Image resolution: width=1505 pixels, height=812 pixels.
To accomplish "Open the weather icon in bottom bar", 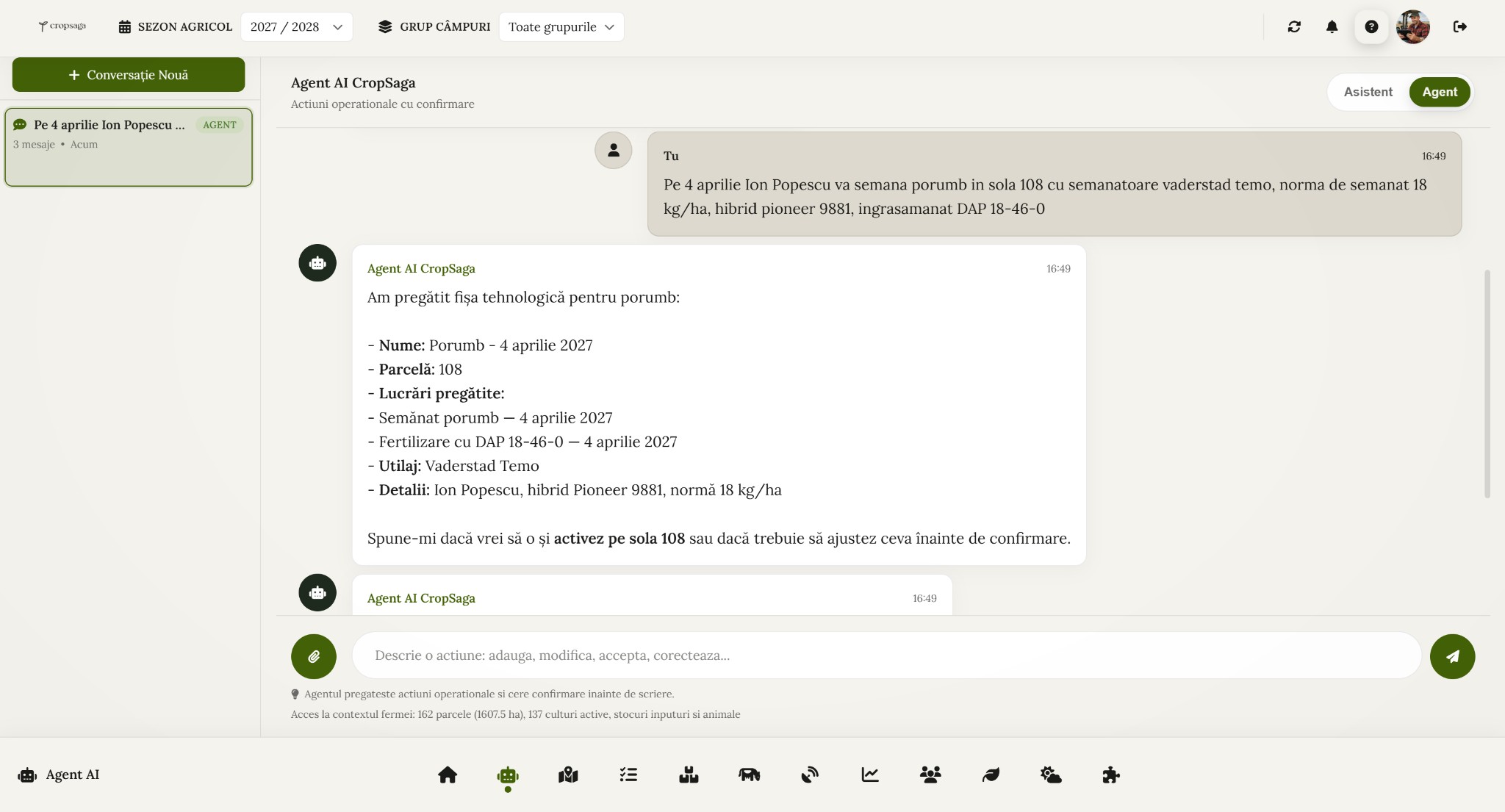I will coord(1051,775).
